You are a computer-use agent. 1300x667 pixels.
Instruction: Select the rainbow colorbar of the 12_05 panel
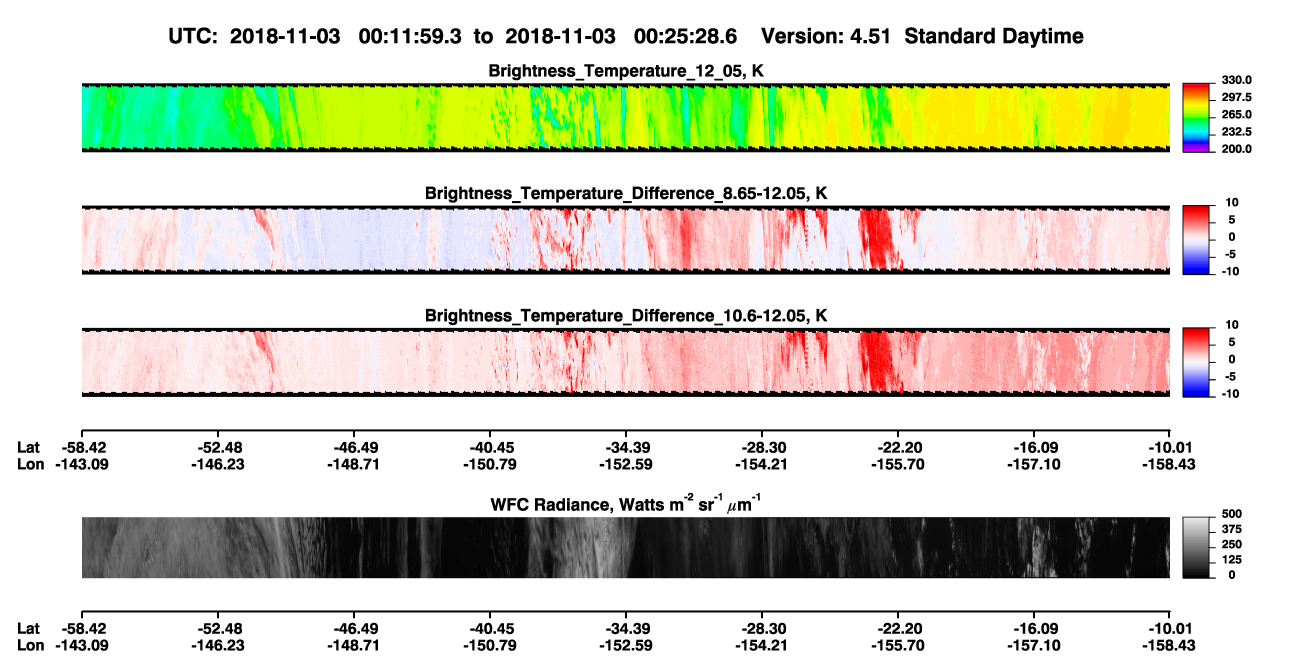(1196, 117)
